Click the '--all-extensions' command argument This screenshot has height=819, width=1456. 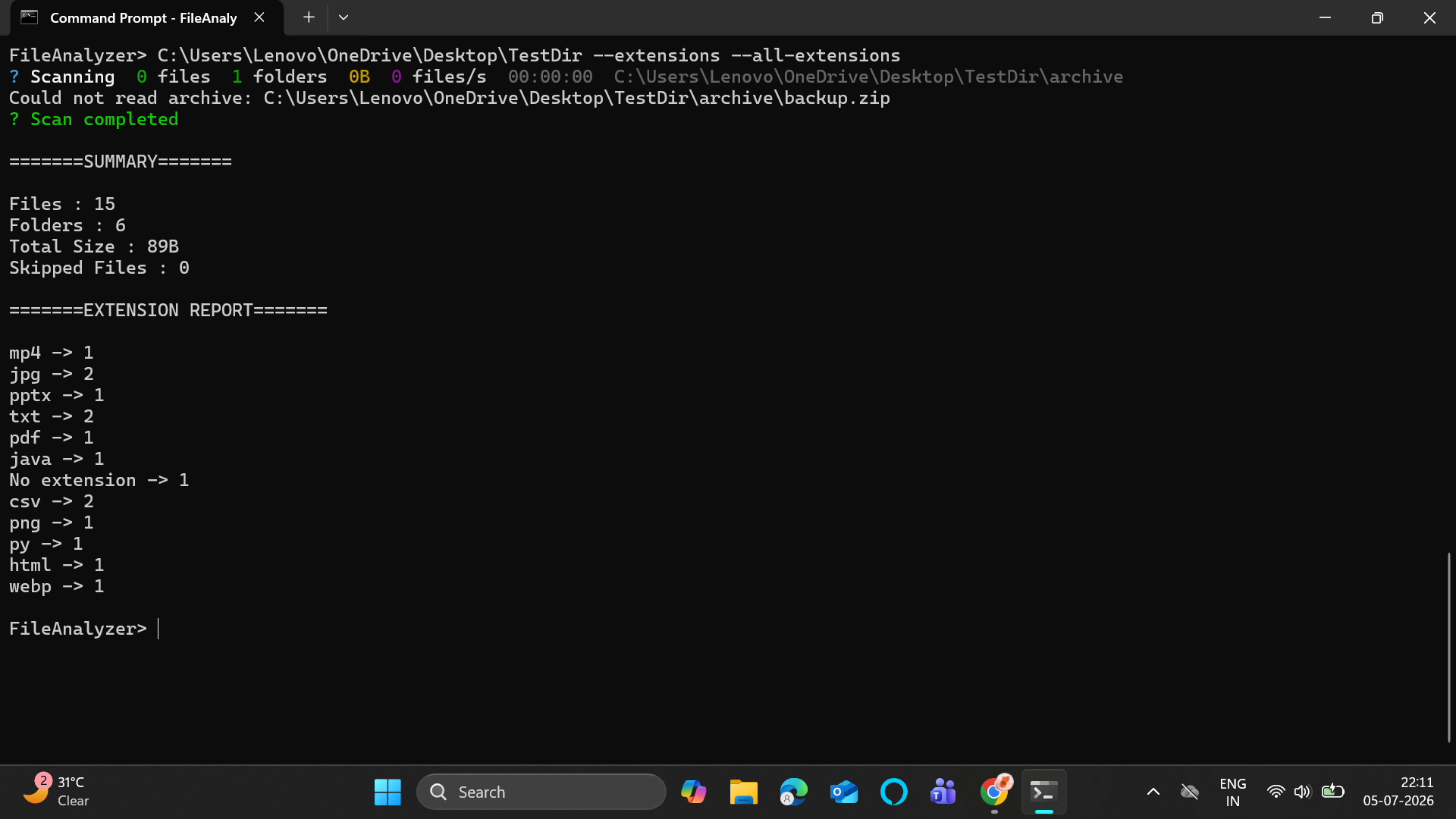pyautogui.click(x=816, y=55)
